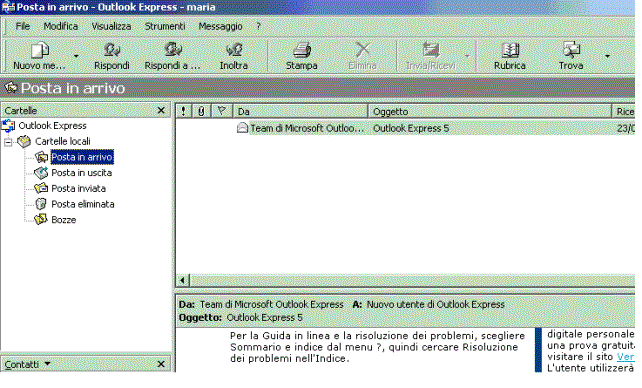Viewport: 642px width, 388px height.
Task: Select the Cartelle locali folder
Action: (63, 142)
